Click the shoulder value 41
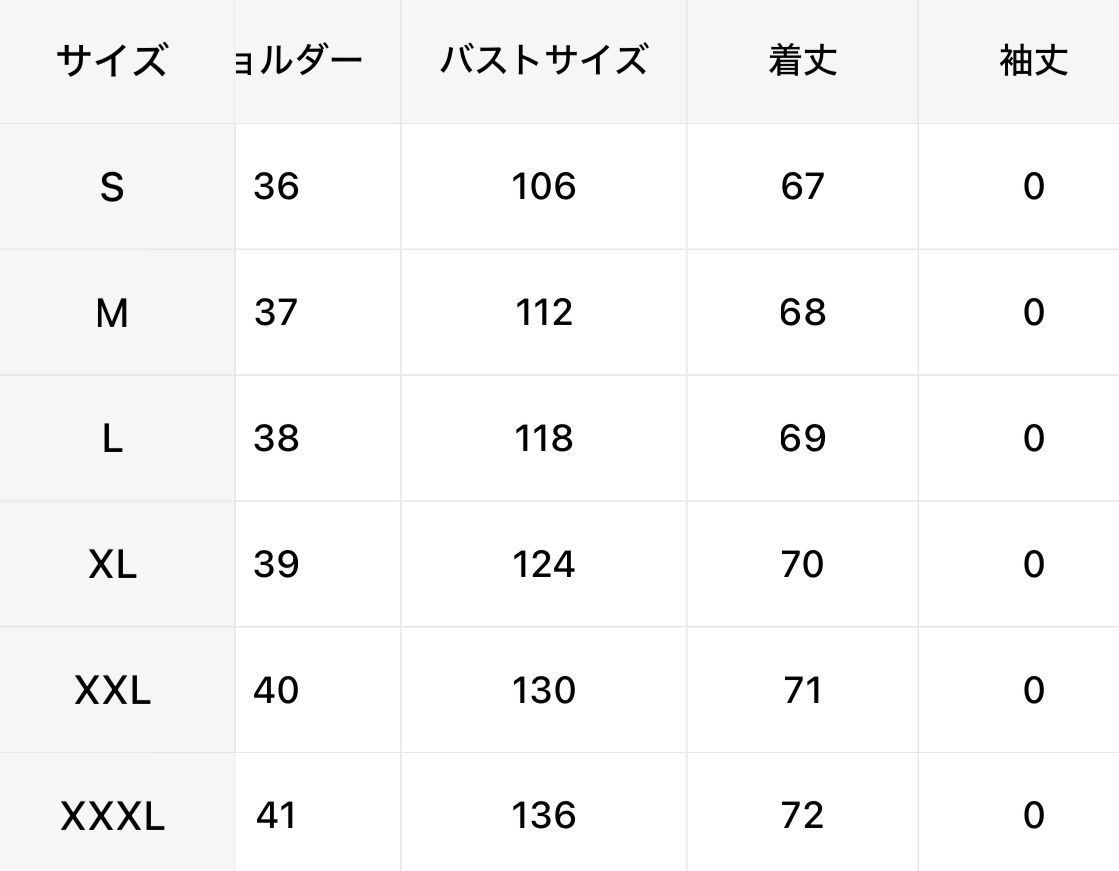This screenshot has width=1119, height=871. click(x=276, y=817)
